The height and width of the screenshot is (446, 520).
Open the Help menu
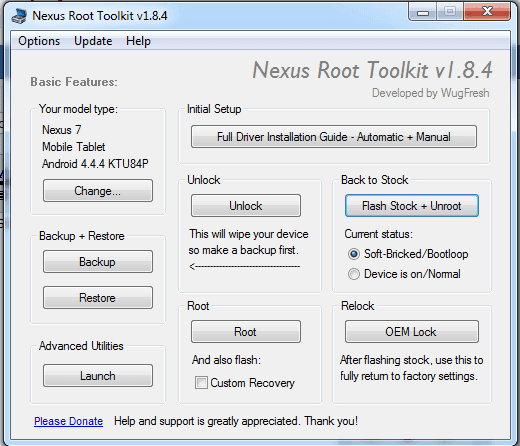[x=138, y=41]
